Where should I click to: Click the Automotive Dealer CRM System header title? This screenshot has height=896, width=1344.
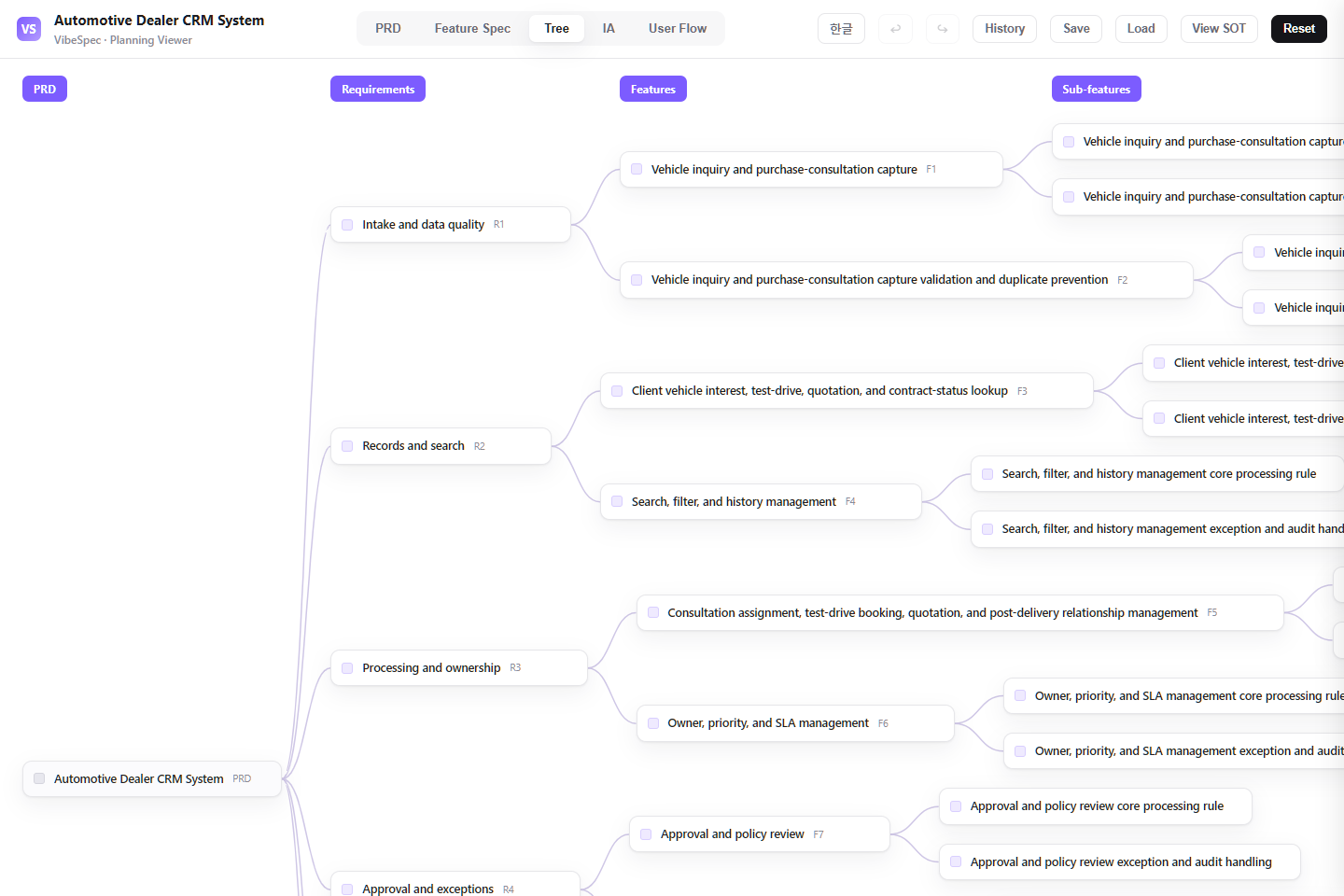(x=159, y=21)
